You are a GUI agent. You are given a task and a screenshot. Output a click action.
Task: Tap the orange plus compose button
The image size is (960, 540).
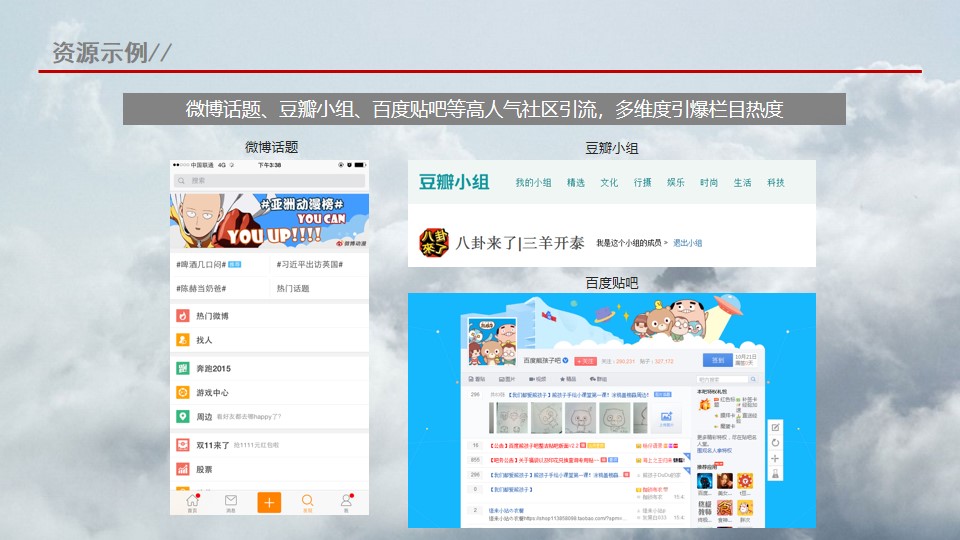click(269, 502)
